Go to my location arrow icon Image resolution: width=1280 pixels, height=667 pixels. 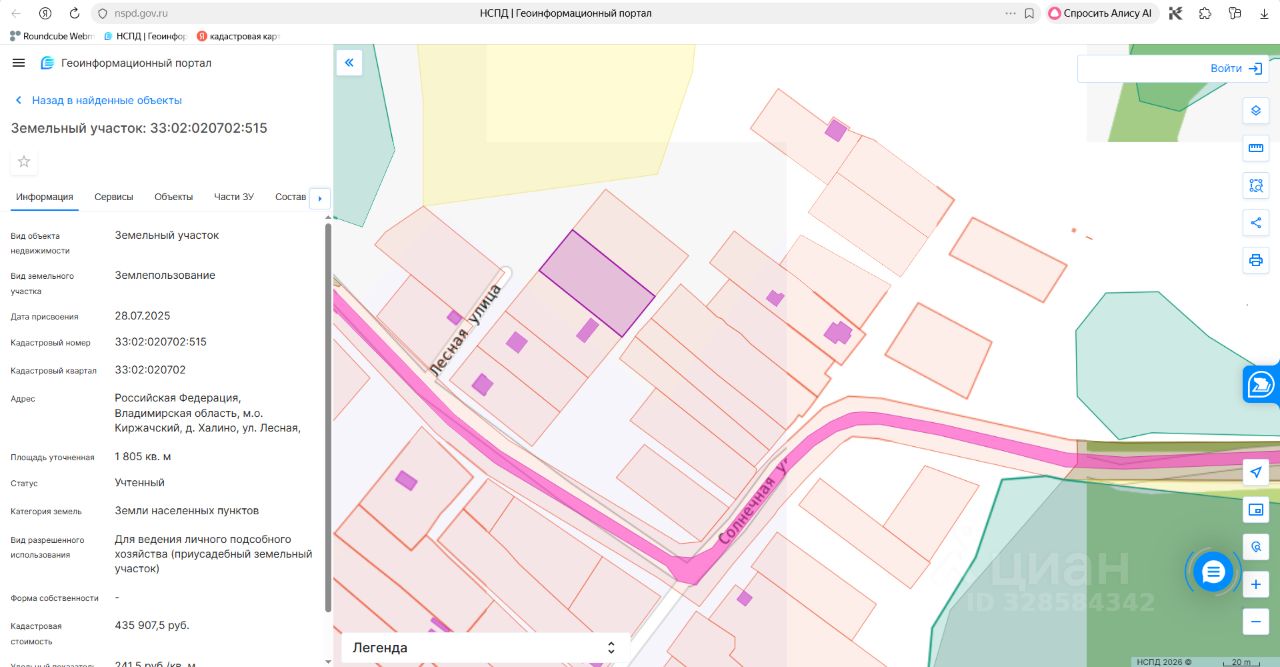coord(1255,473)
